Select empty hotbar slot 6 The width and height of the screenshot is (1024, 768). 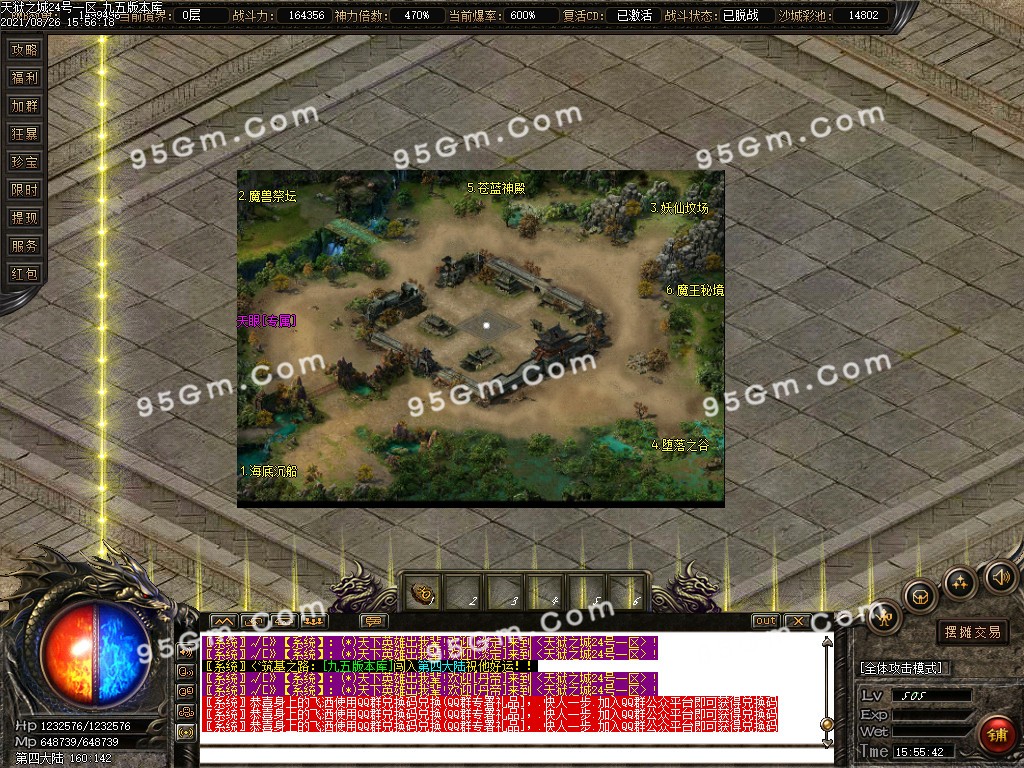coord(626,594)
